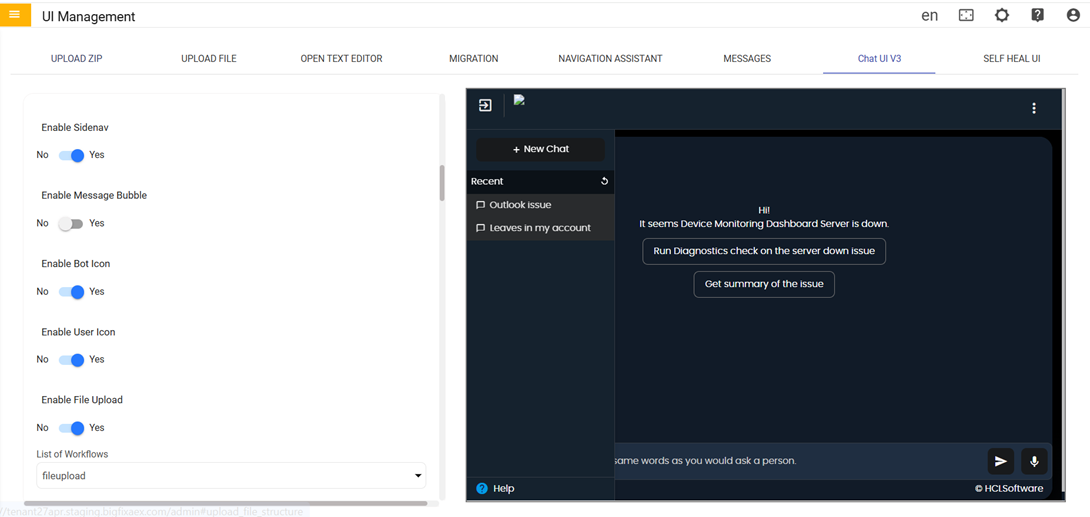The width and height of the screenshot is (1090, 517).
Task: Click the HCLSoftware copyright text
Action: click(1009, 489)
